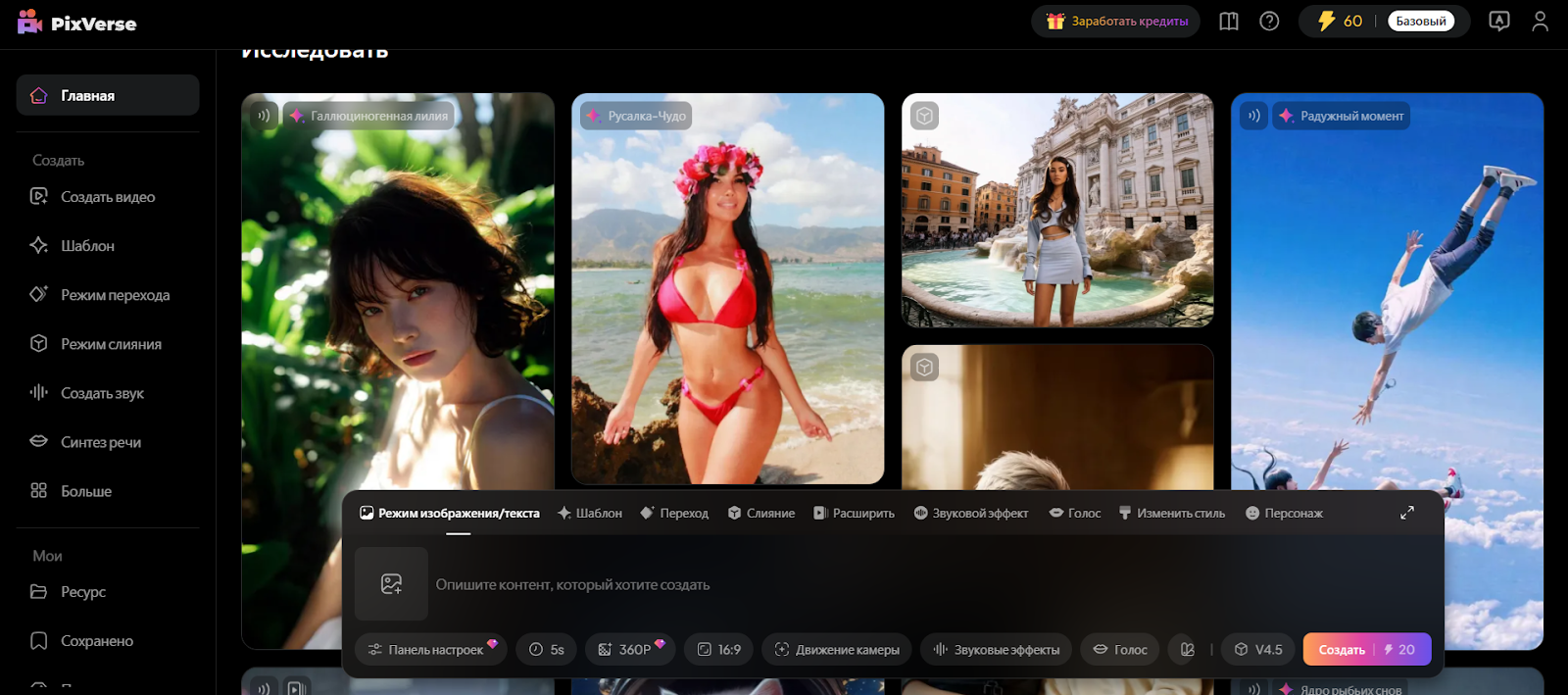Switch to Изменить стиль tab
The image size is (1568, 695).
pos(1172,513)
